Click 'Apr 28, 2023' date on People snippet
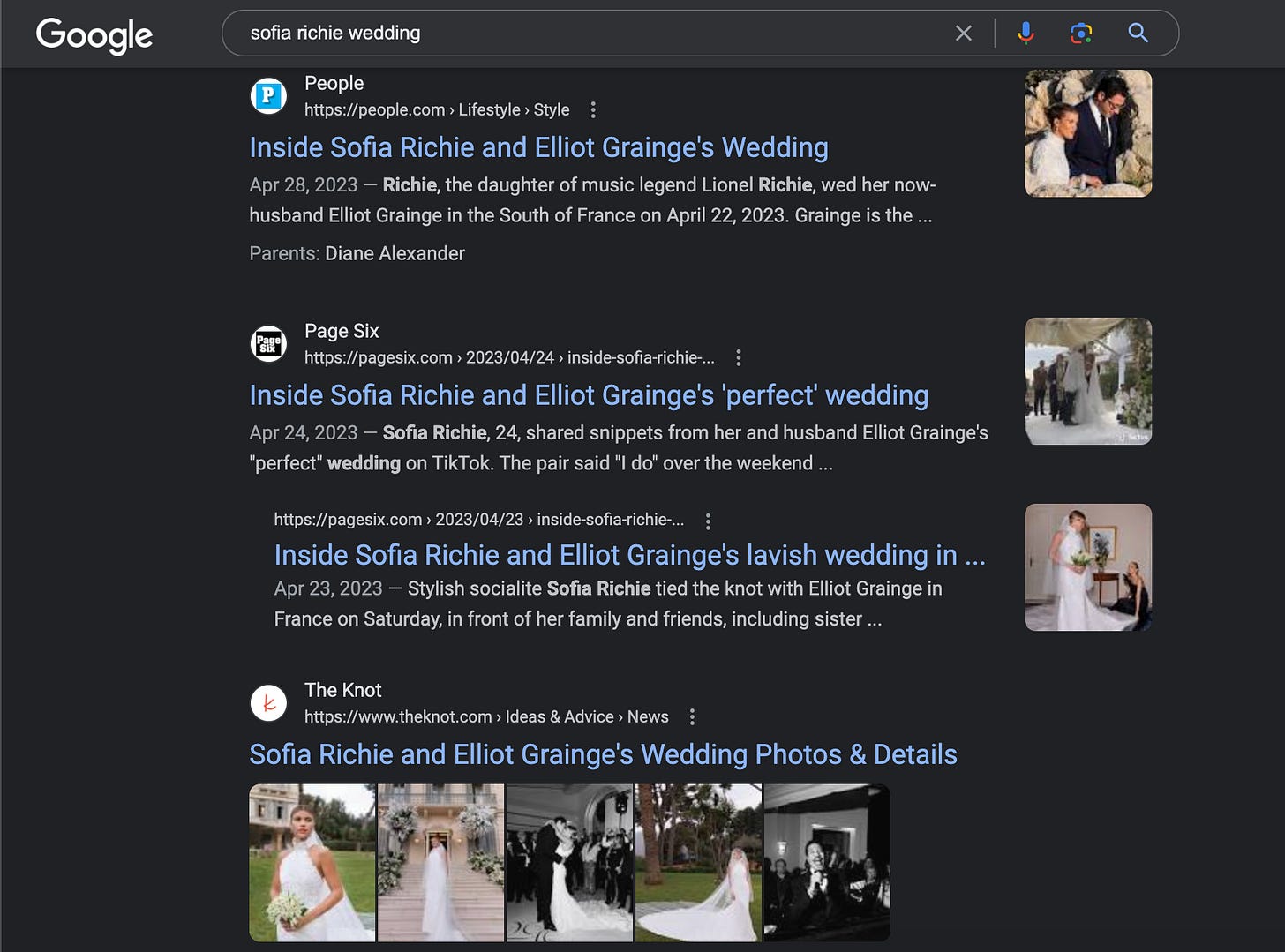 coord(304,185)
